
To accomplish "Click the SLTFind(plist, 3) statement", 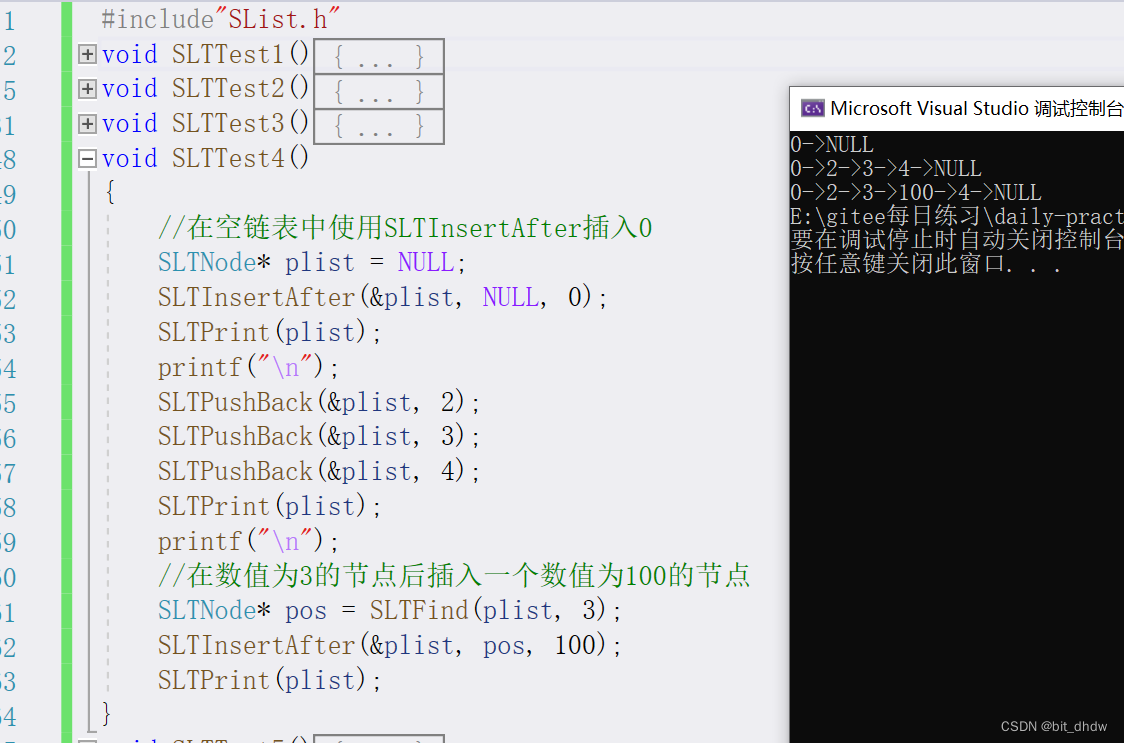I will (x=389, y=610).
